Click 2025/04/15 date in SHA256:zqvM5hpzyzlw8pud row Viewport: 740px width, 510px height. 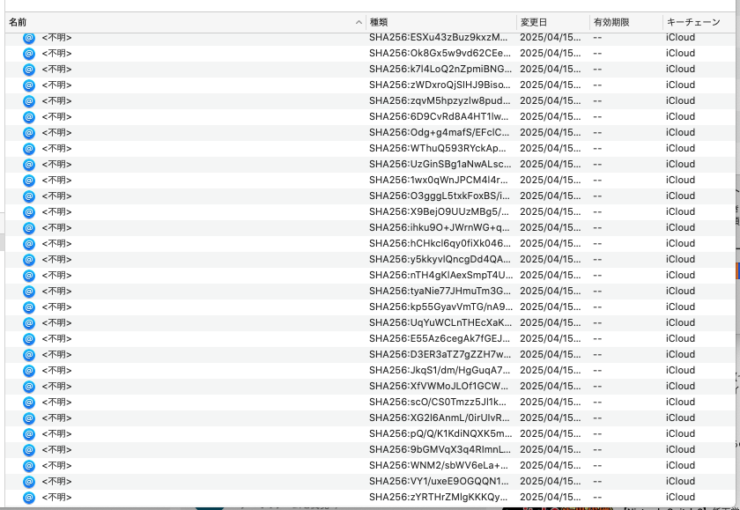click(x=550, y=101)
